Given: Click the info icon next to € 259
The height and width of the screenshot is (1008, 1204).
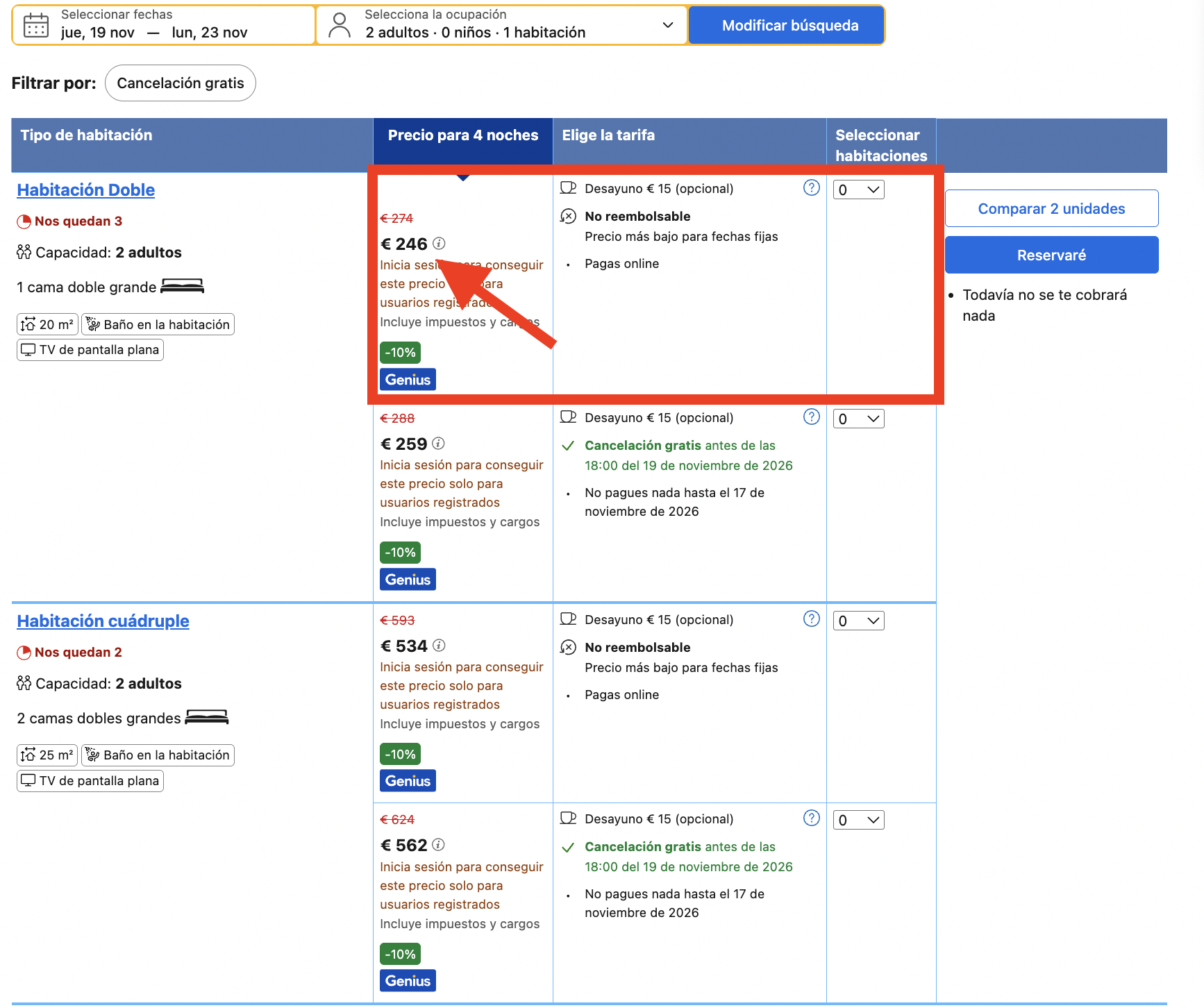Looking at the screenshot, I should pyautogui.click(x=438, y=444).
